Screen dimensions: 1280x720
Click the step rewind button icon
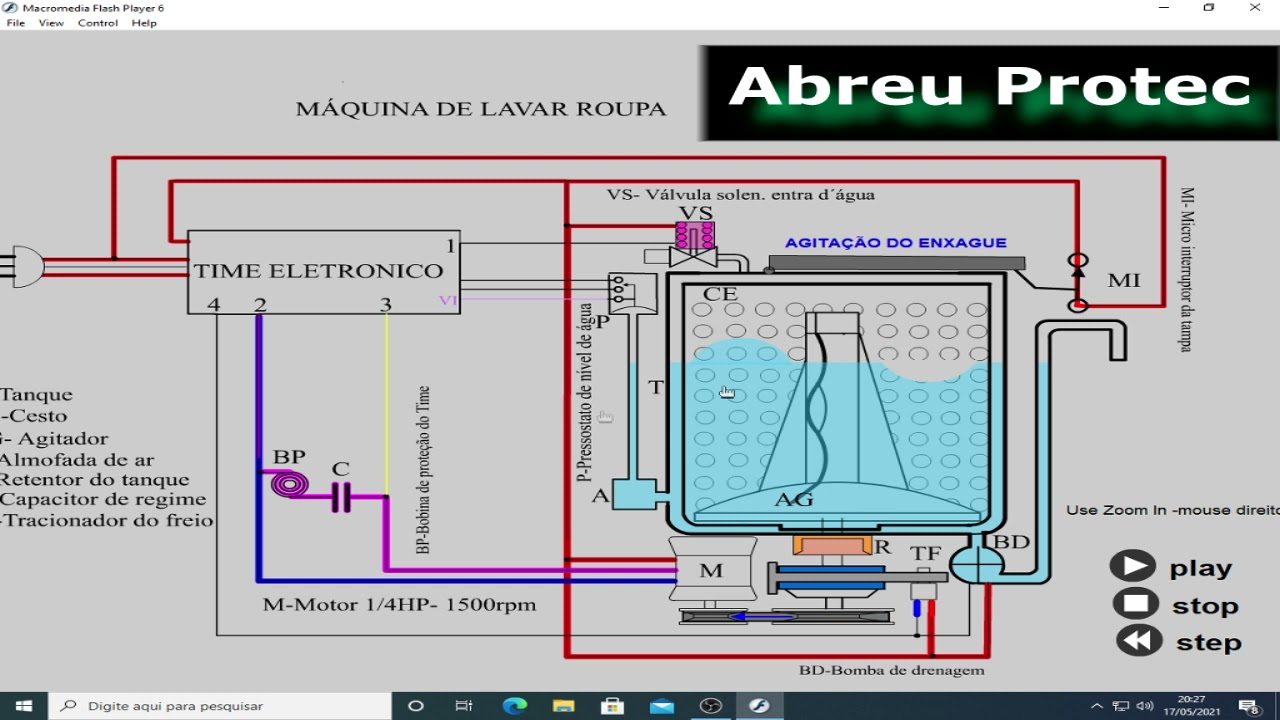(1138, 641)
